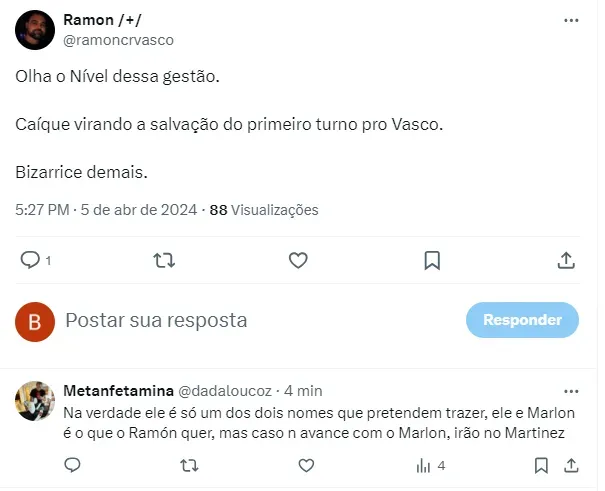Like Metanfetamina's reply
This screenshot has width=605, height=491.
(305, 465)
